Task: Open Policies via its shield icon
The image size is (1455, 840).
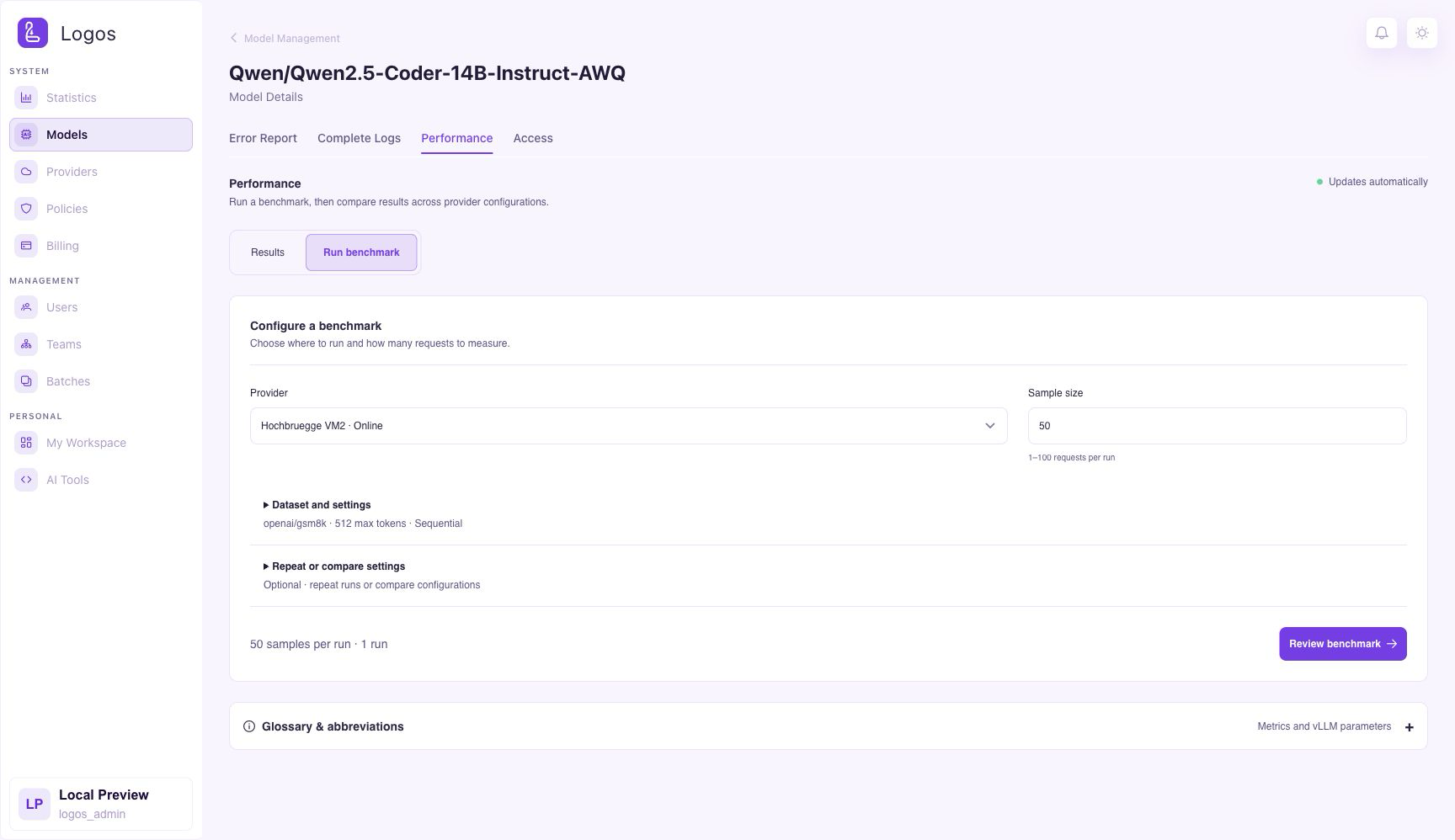Action: pos(26,209)
